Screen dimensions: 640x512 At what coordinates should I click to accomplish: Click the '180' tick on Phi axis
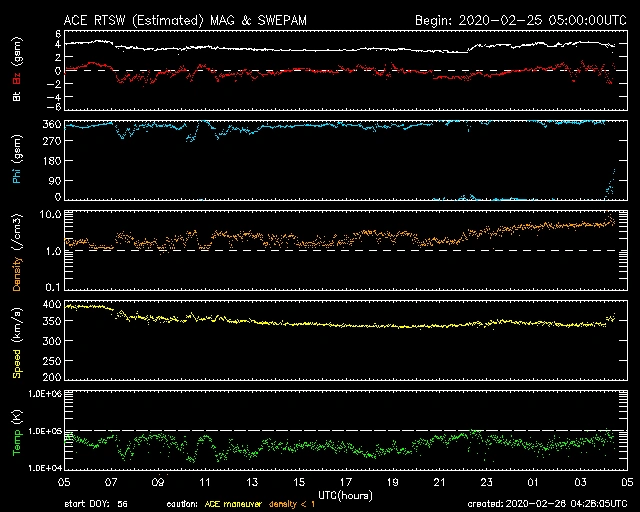(52, 161)
